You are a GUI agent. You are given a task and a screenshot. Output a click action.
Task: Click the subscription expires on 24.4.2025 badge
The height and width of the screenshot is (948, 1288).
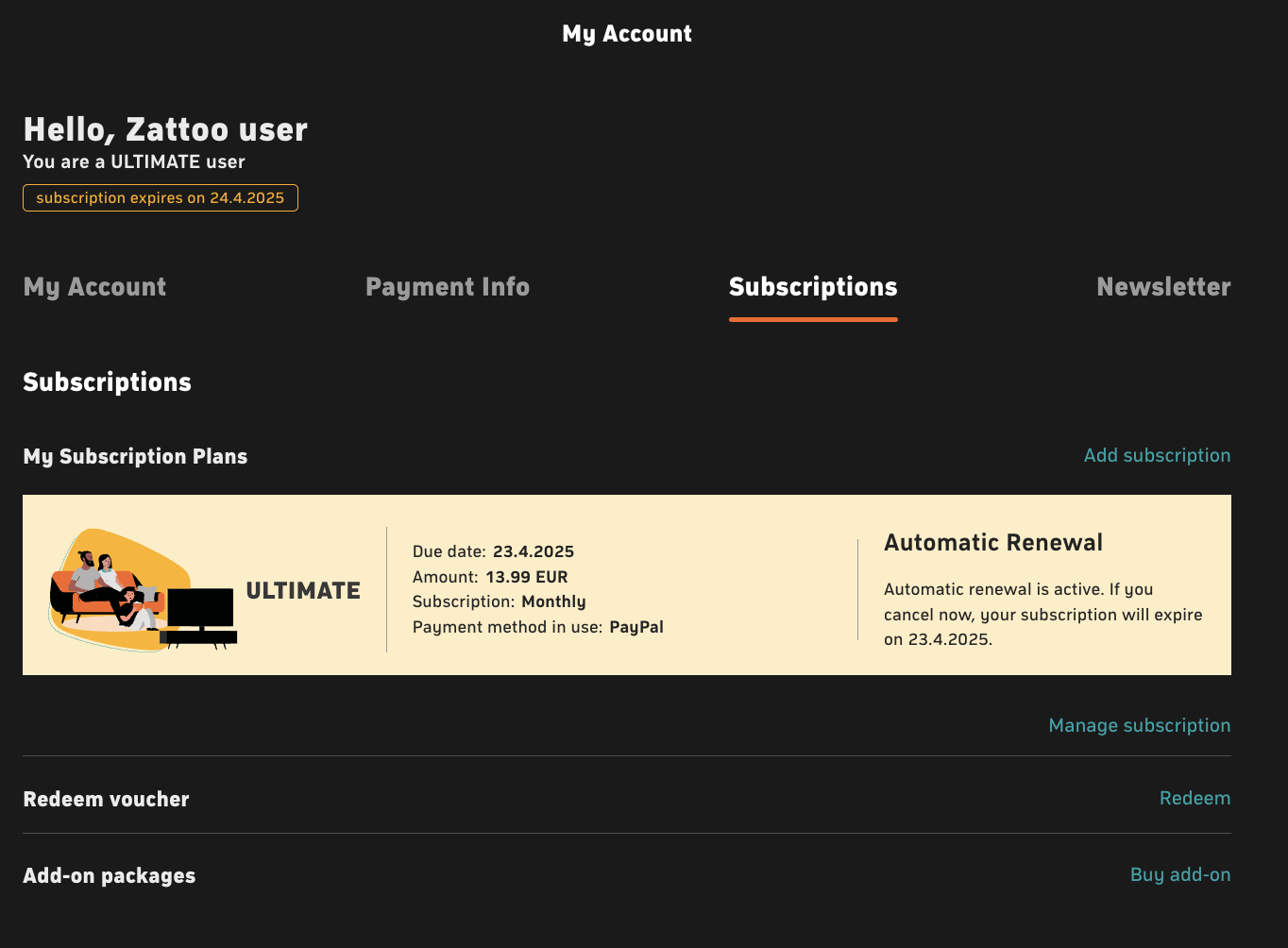coord(161,197)
